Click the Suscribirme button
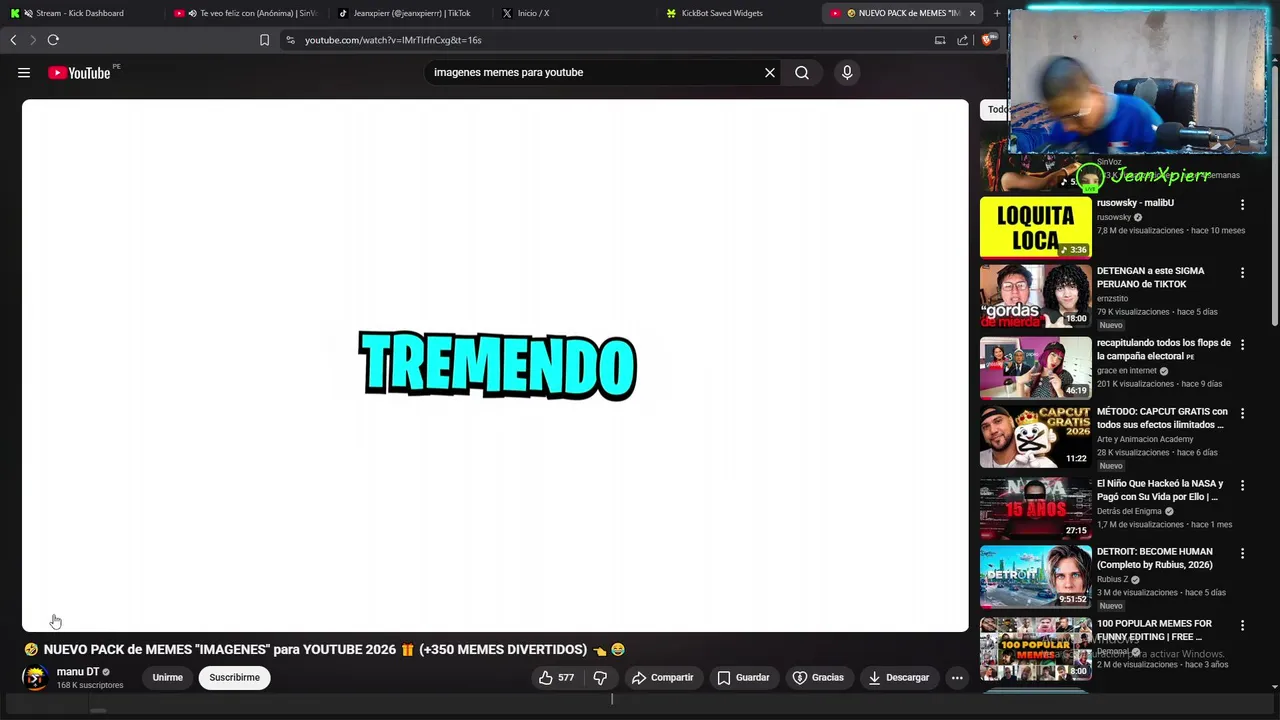The height and width of the screenshot is (720, 1280). pos(234,677)
